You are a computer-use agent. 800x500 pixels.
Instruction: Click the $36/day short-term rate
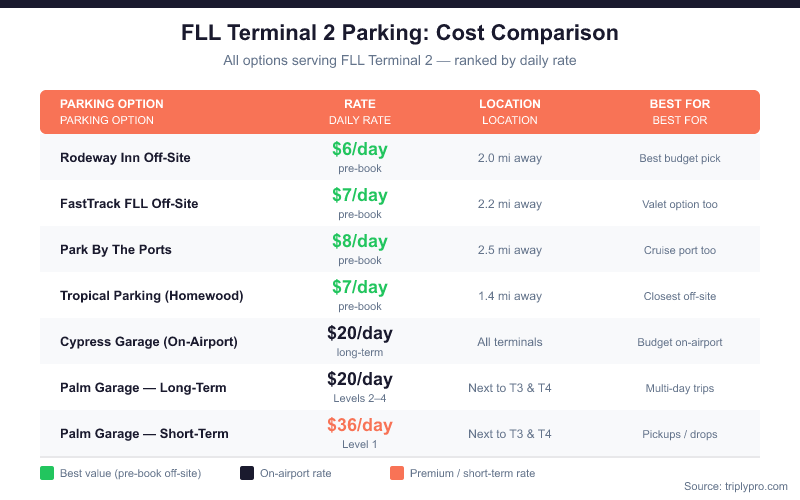(x=360, y=426)
